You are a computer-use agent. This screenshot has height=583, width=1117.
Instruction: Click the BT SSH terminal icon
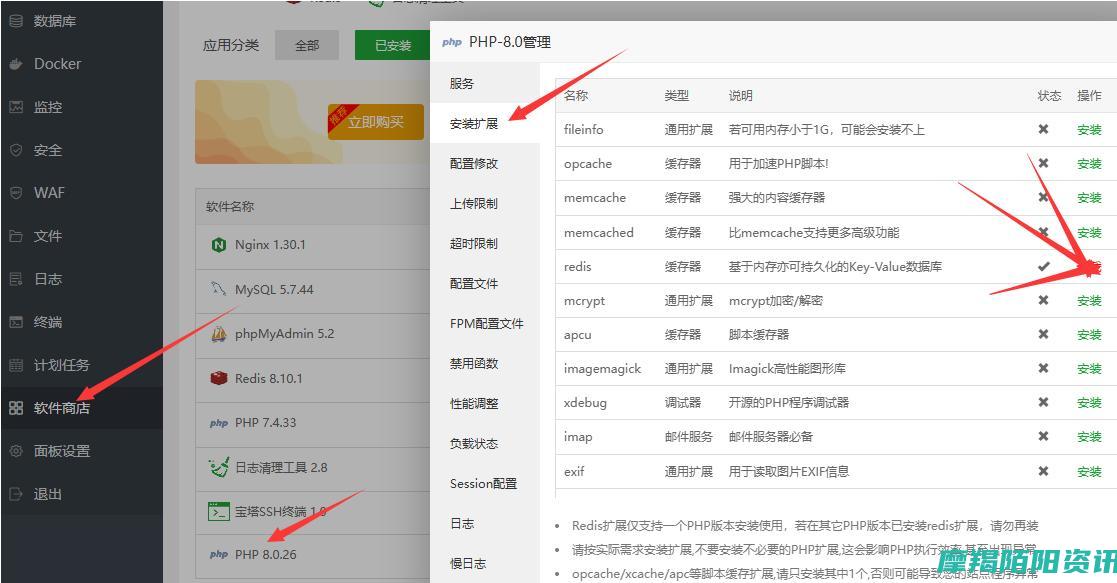[x=219, y=512]
